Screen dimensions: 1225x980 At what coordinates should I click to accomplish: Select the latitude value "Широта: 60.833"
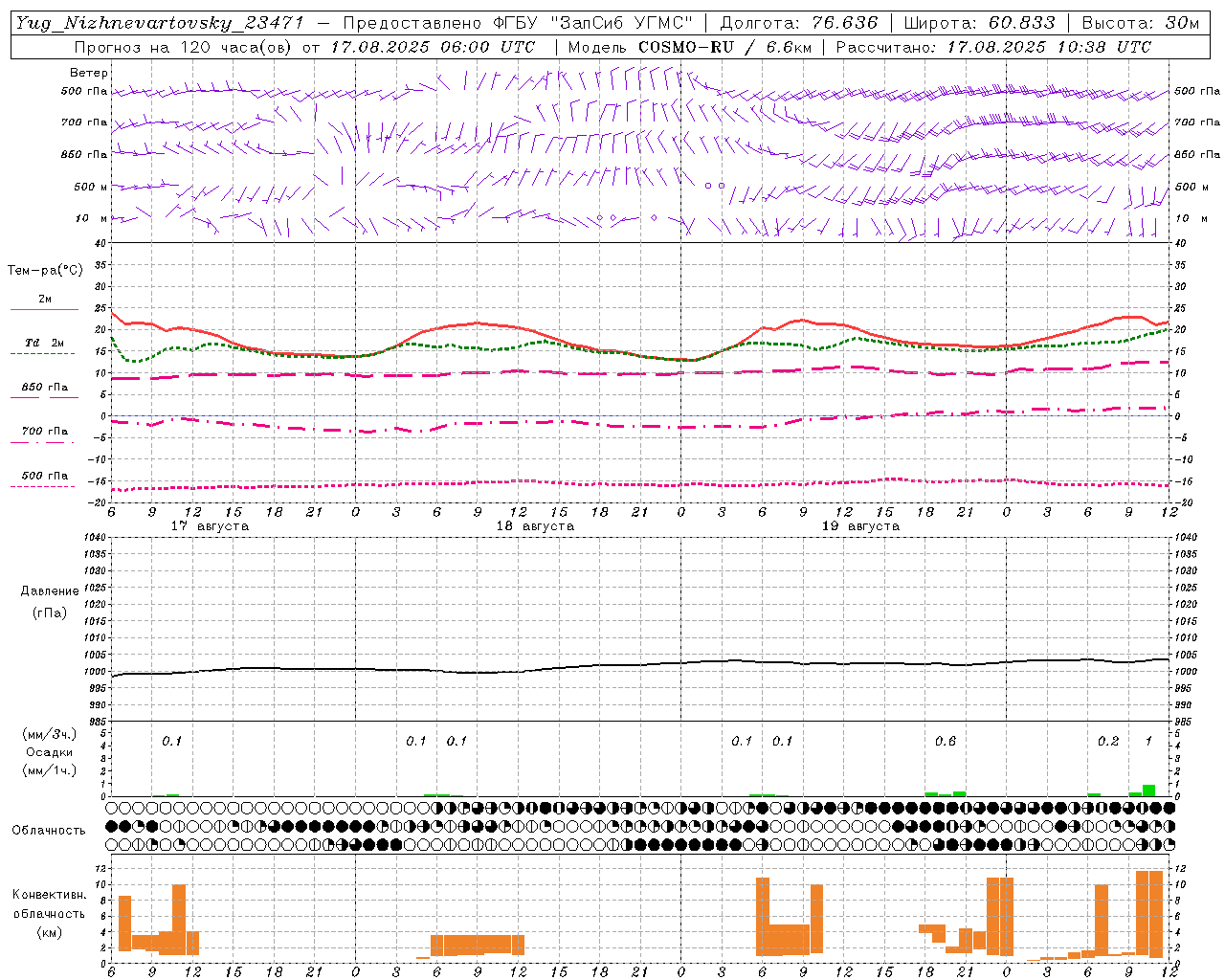(x=979, y=23)
